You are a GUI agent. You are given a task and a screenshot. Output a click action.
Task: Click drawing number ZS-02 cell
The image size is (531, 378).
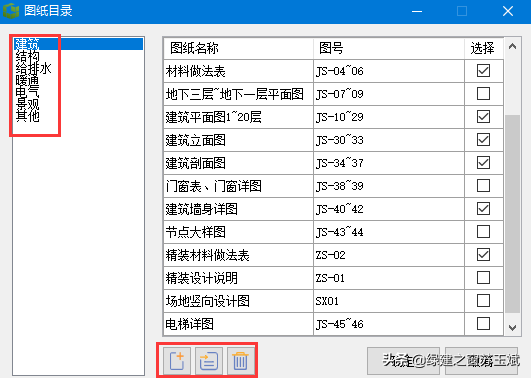[x=389, y=255]
